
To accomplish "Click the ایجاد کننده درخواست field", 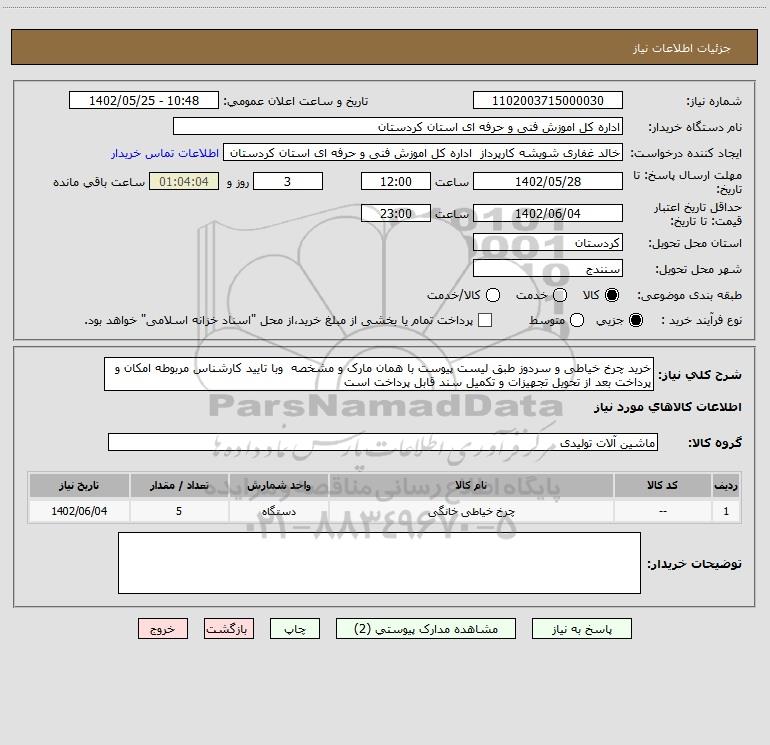I will click(423, 153).
